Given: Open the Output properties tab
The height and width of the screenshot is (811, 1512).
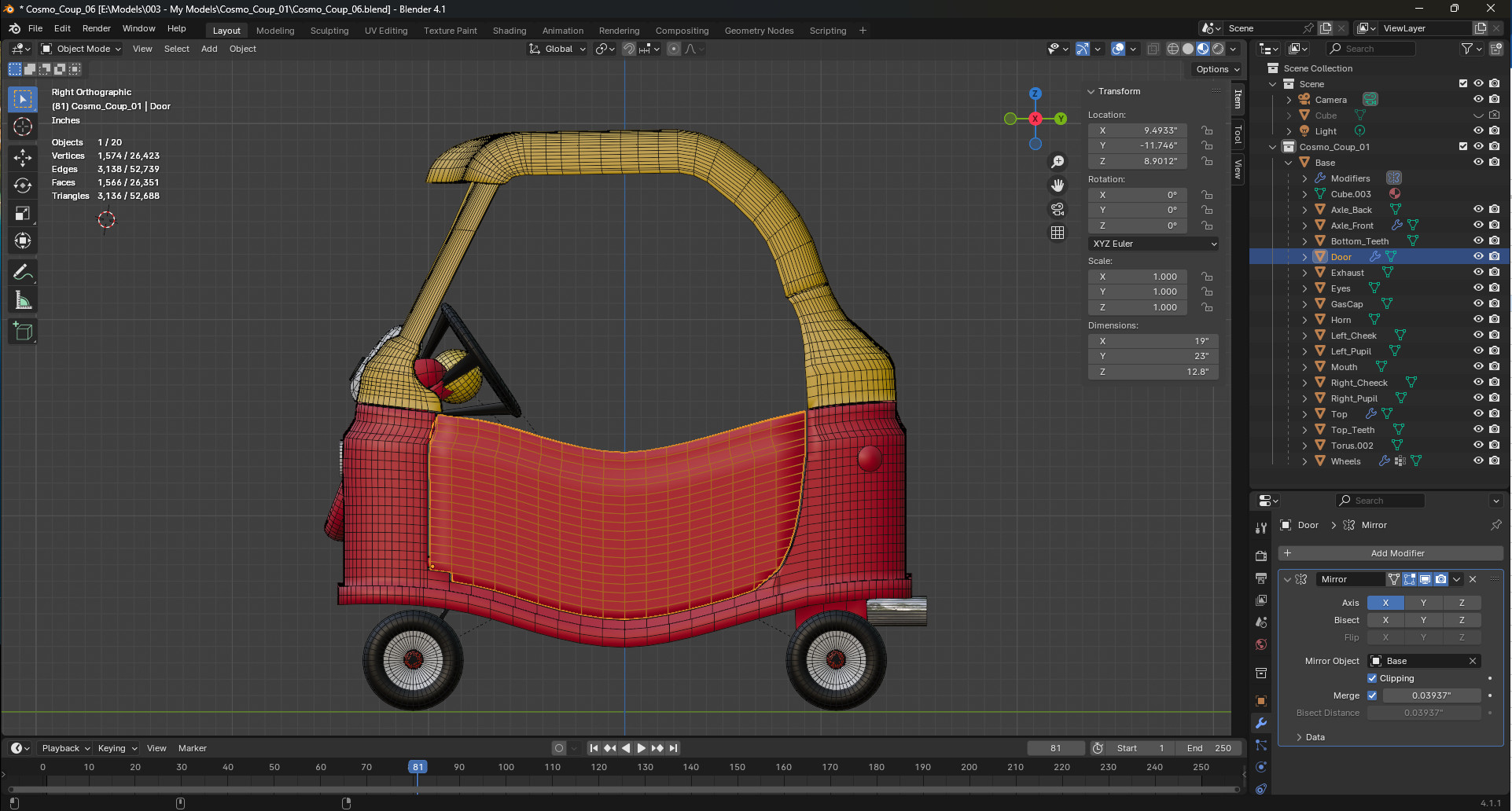Looking at the screenshot, I should (1261, 578).
